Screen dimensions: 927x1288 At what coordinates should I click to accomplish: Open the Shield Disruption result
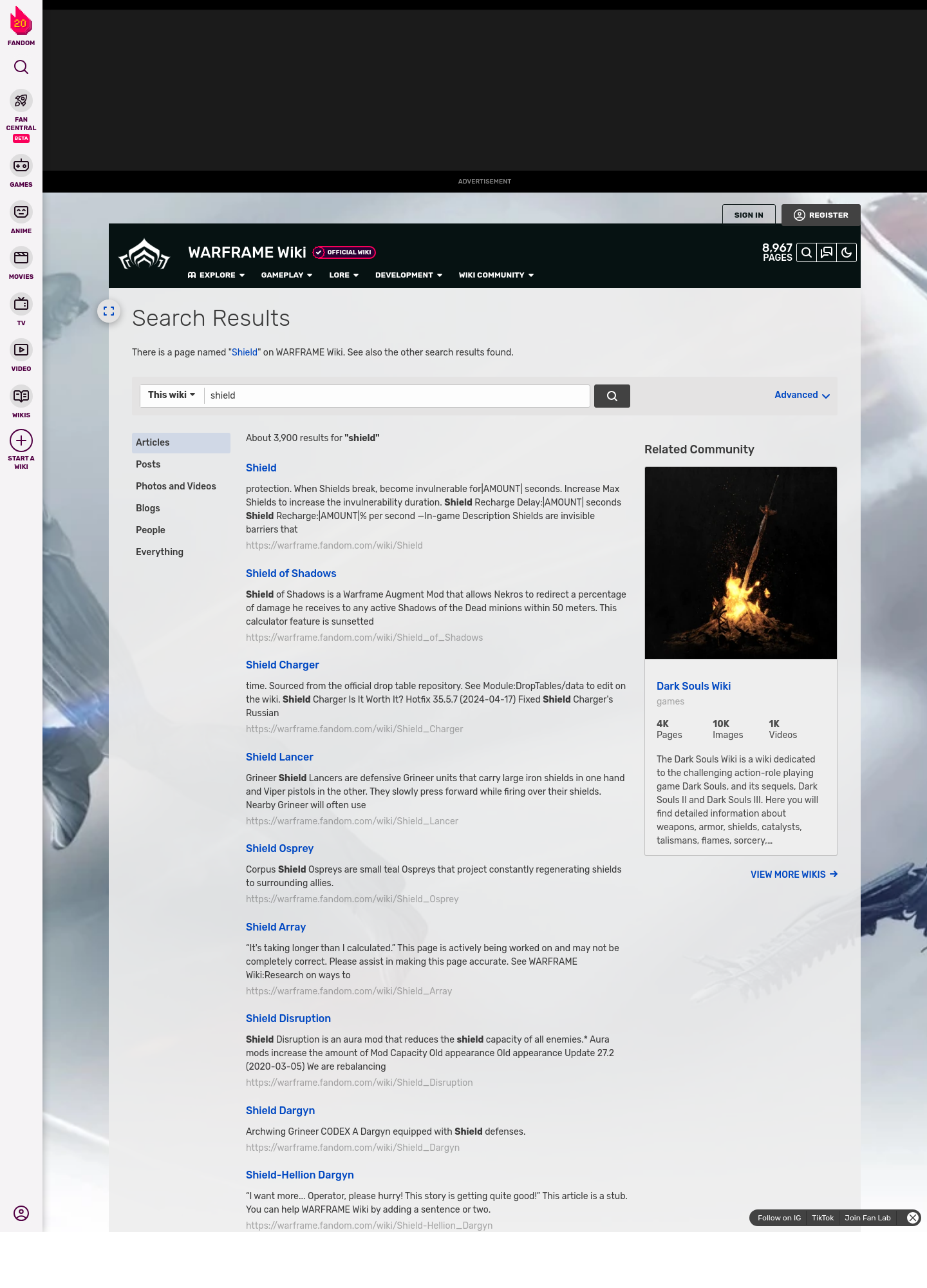(x=288, y=1018)
